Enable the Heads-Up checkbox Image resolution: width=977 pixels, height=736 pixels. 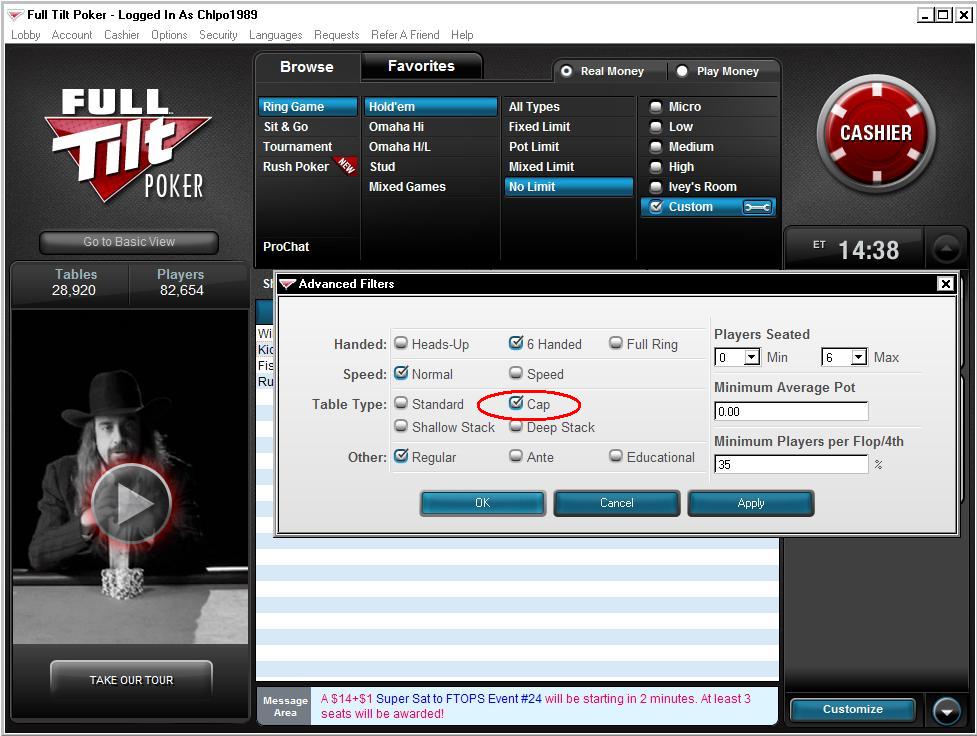pos(401,343)
